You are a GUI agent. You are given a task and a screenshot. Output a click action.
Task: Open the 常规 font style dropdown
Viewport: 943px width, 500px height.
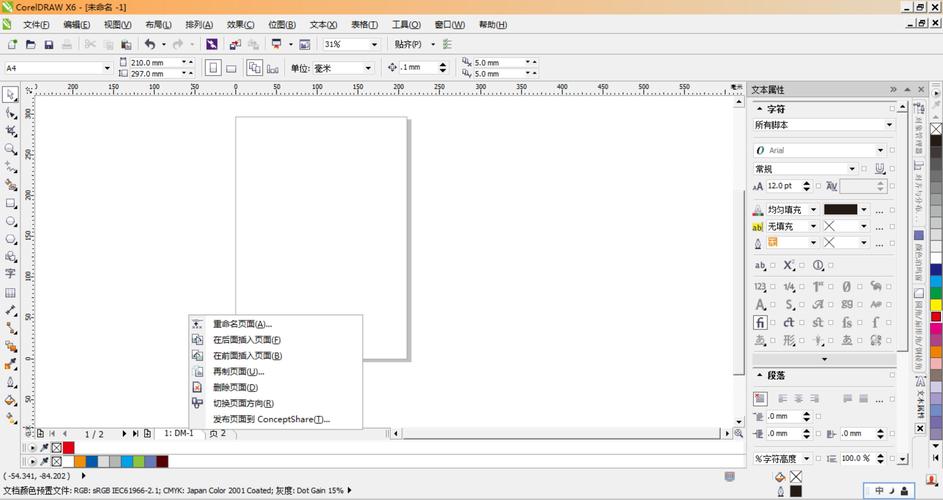[852, 169]
